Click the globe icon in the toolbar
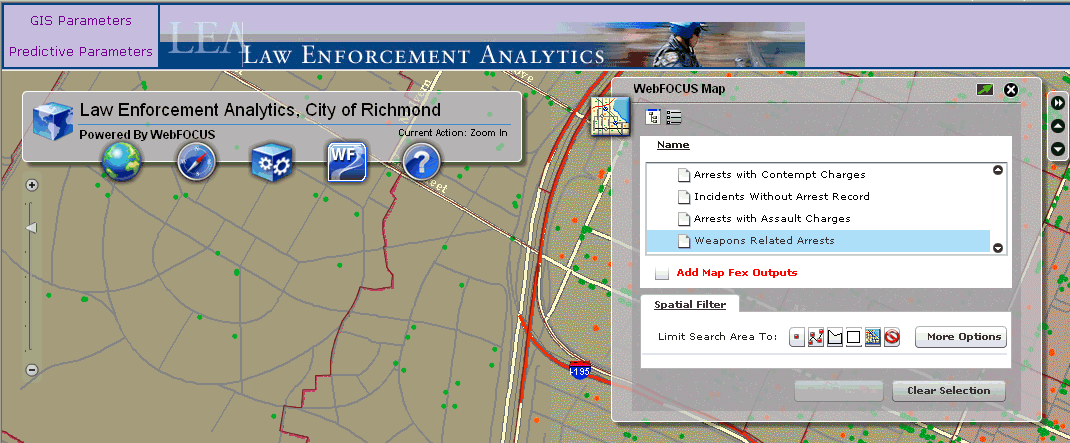Image resolution: width=1070 pixels, height=443 pixels. 121,161
